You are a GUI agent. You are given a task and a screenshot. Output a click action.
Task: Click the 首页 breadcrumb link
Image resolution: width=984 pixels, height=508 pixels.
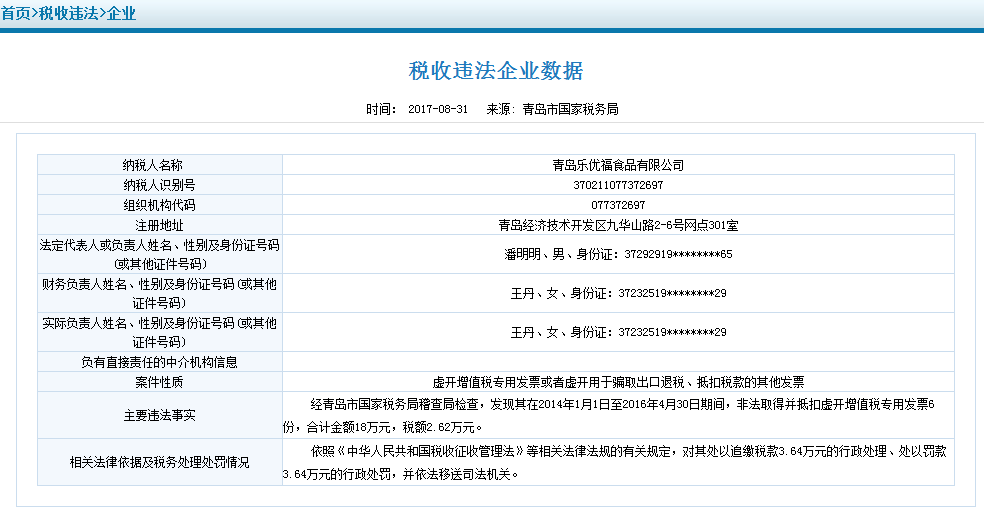point(16,14)
